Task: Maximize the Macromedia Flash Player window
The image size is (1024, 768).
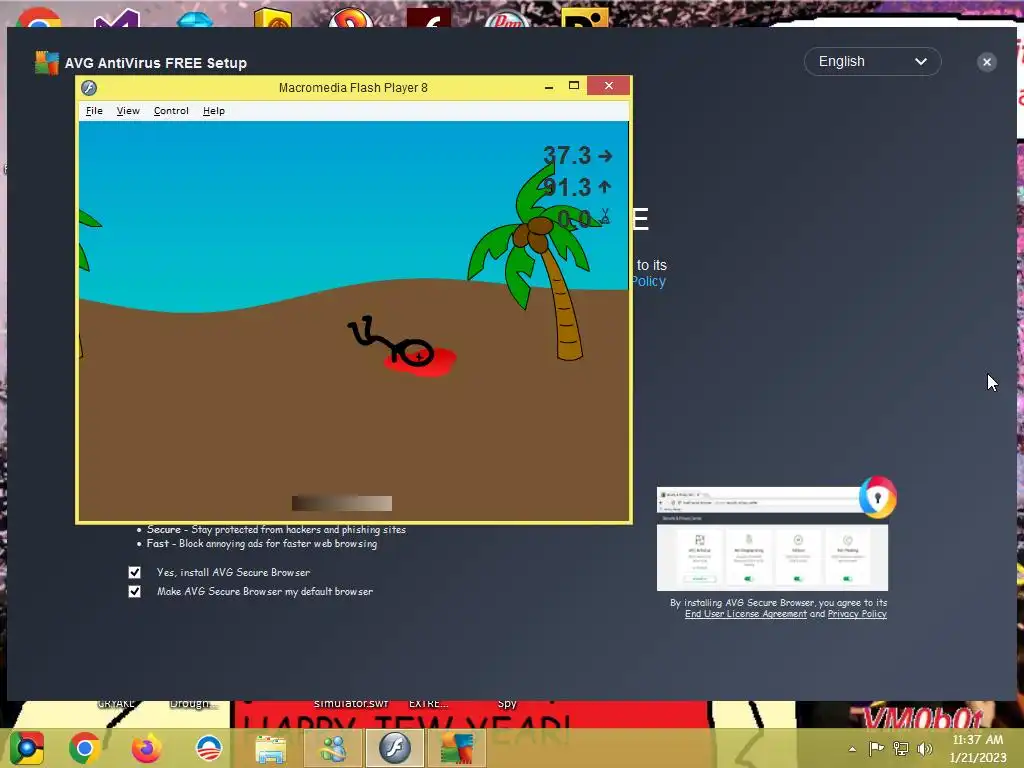Action: (574, 86)
